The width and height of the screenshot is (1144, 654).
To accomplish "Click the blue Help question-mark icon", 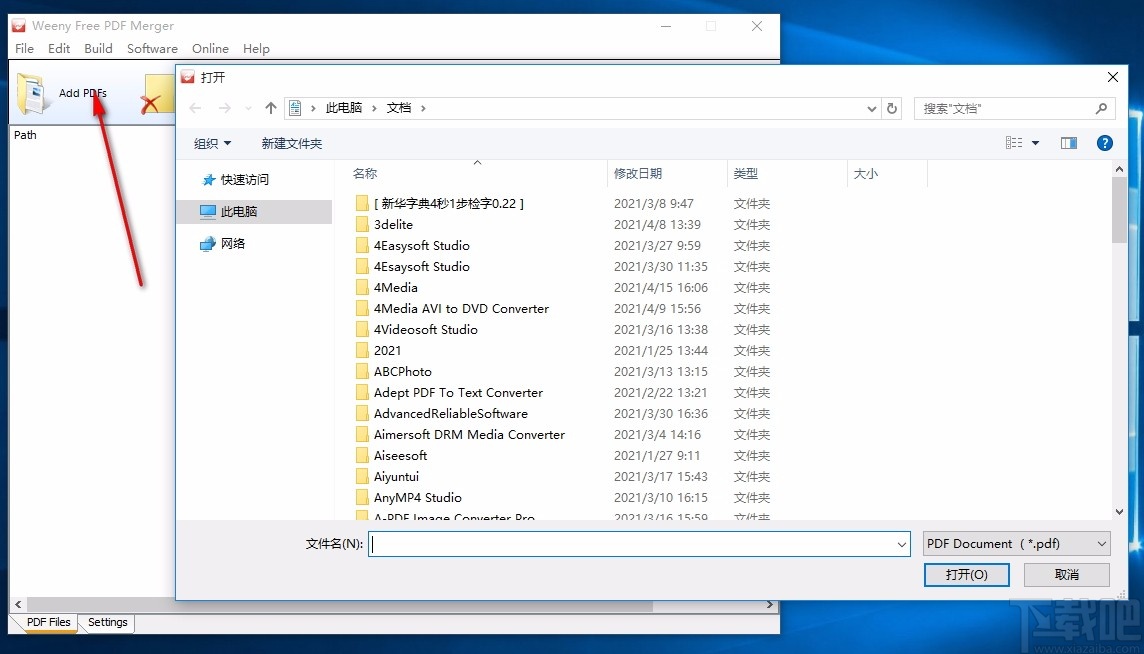I will click(1104, 143).
